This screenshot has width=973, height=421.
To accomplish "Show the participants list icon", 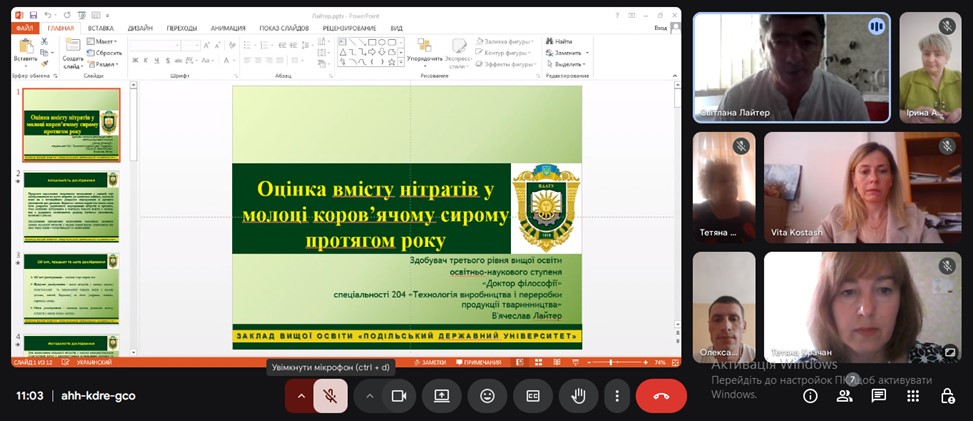I will [x=844, y=395].
